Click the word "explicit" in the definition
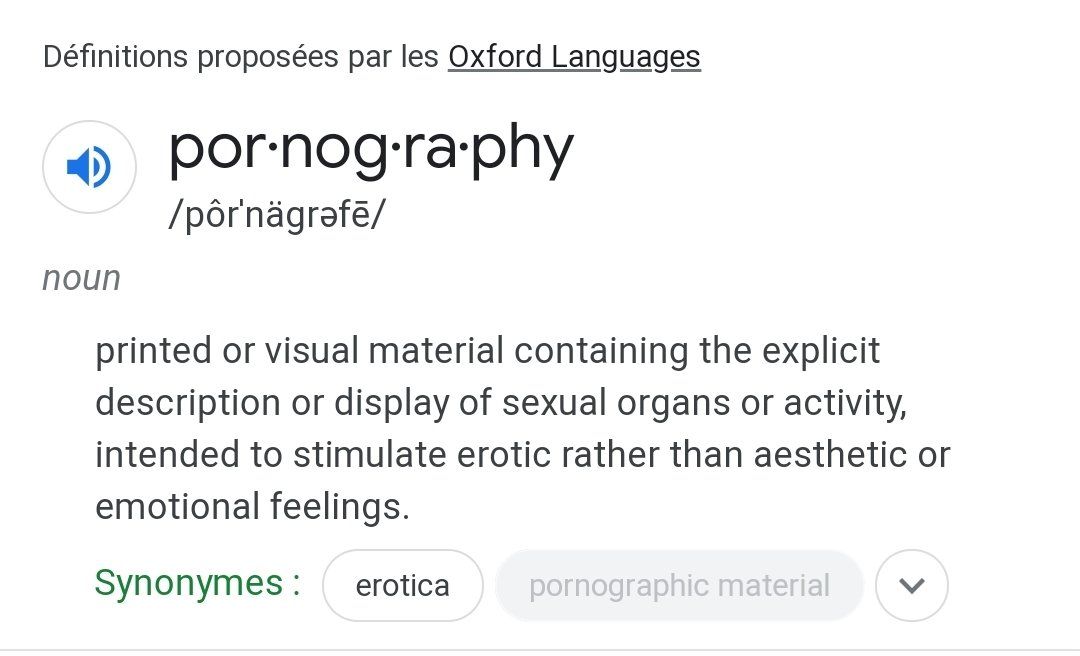Screen dimensions: 1080x656 [x=821, y=351]
